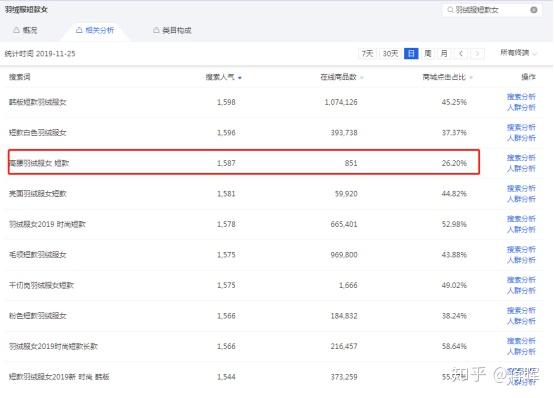This screenshot has height=398, width=554.
Task: Click the 851 product count cell
Action: pos(351,163)
